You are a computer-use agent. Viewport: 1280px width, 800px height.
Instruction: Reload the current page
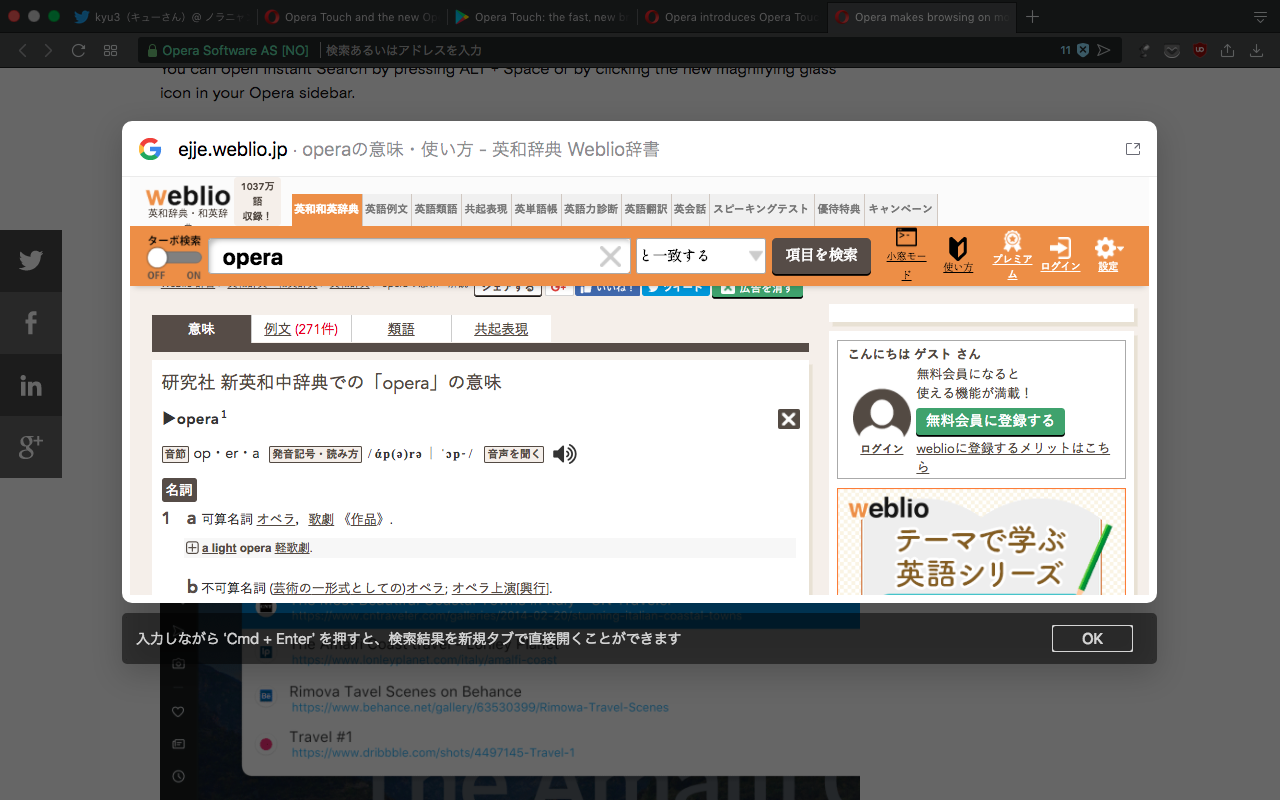[78, 50]
